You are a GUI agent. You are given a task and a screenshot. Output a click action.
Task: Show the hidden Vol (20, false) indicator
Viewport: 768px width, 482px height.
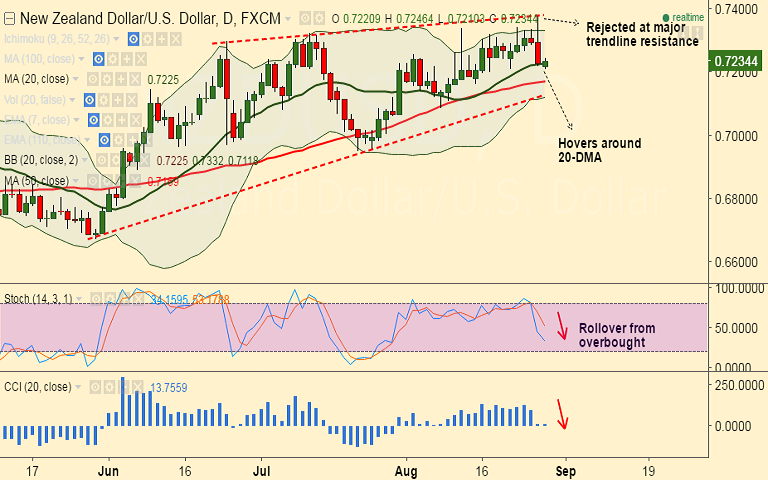(x=89, y=100)
